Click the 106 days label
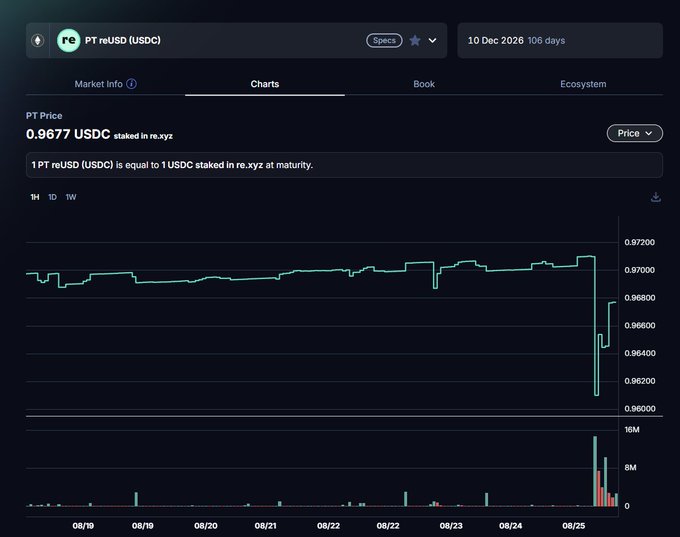 pyautogui.click(x=546, y=40)
